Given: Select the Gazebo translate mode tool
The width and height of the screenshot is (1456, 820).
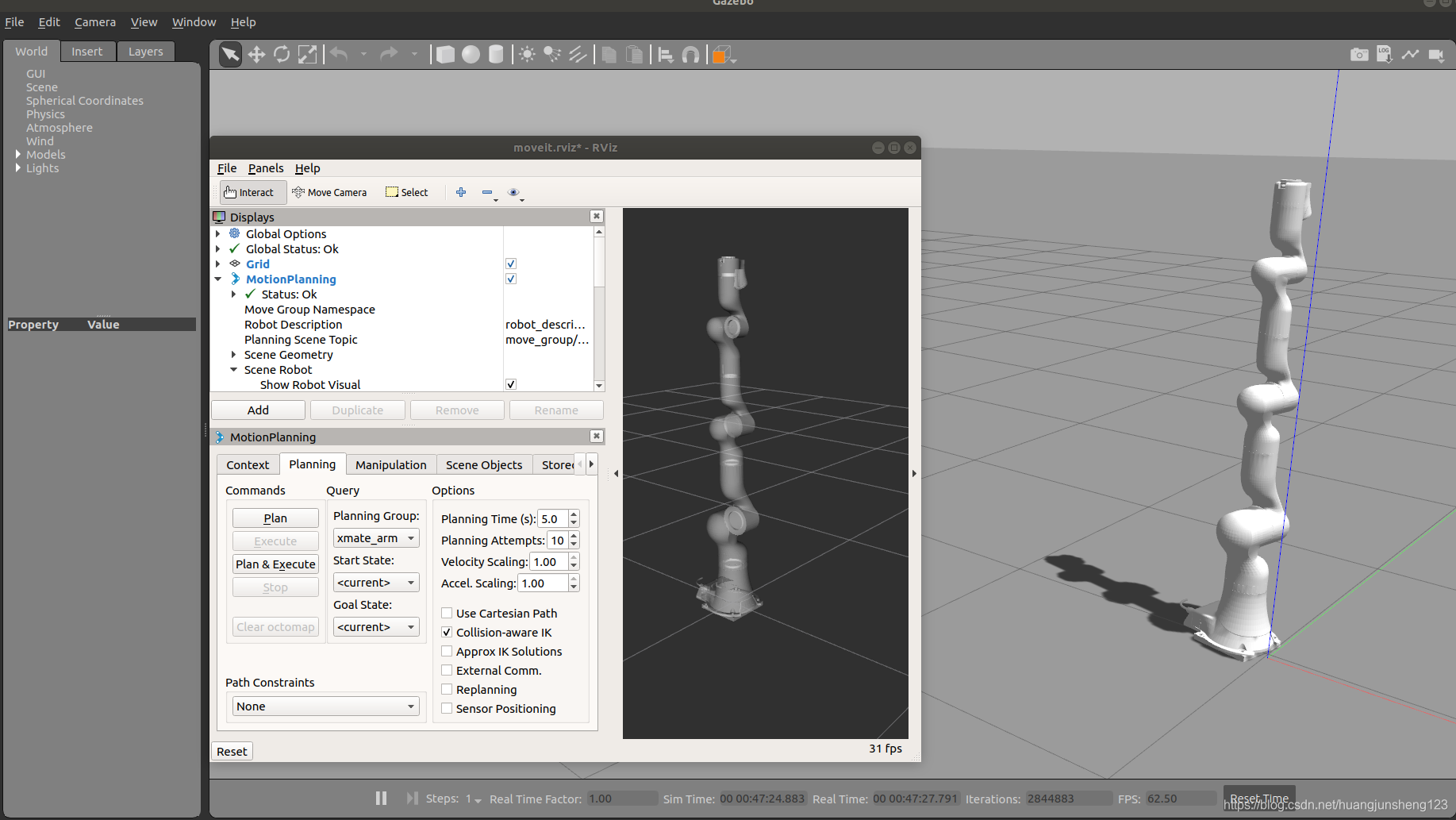Looking at the screenshot, I should (x=256, y=55).
